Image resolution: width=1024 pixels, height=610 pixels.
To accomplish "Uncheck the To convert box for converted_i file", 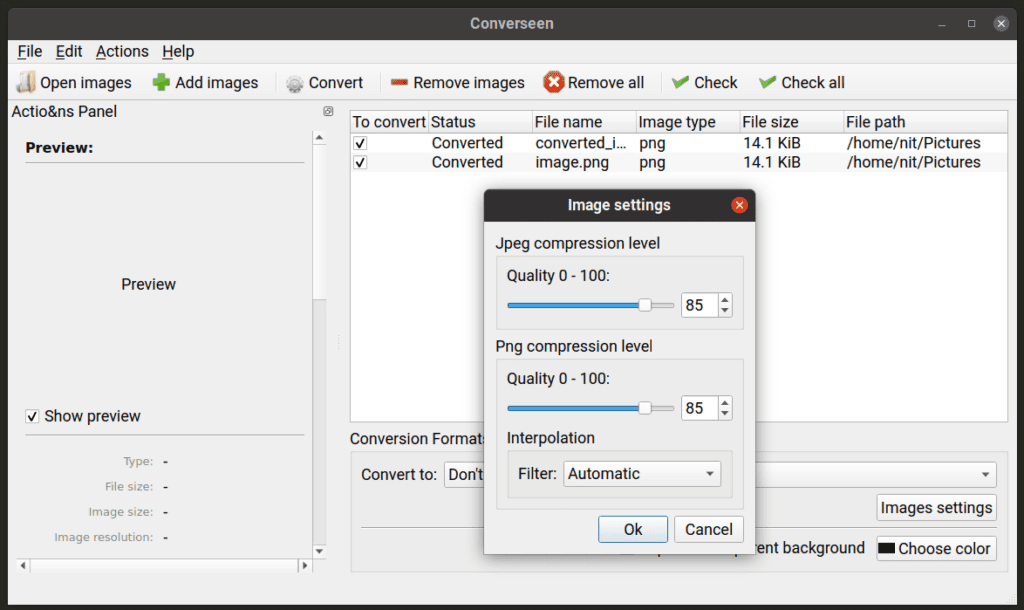I will tap(359, 142).
